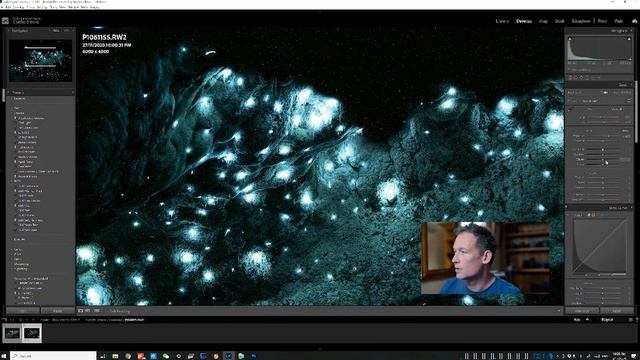Open the Profile browser grid icon
The height and width of the screenshot is (360, 640).
click(629, 100)
